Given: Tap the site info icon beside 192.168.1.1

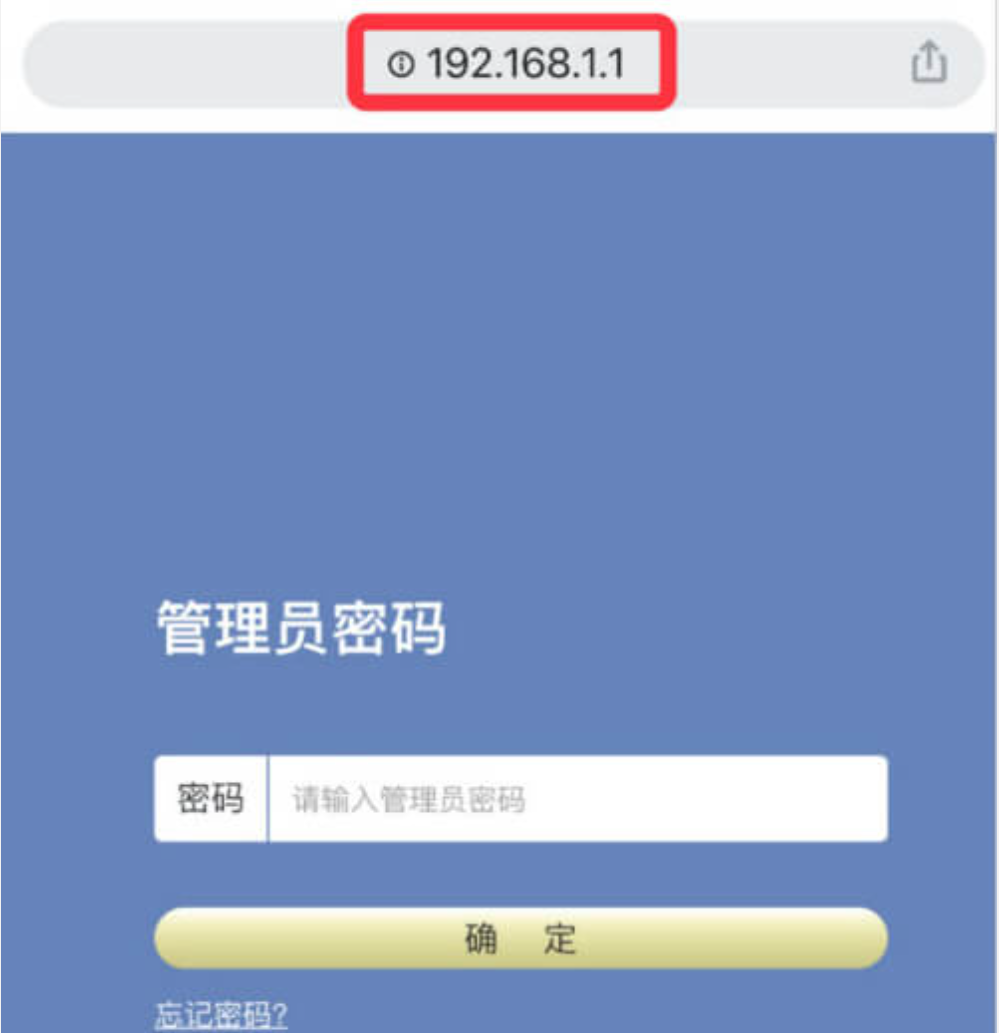Looking at the screenshot, I should [401, 64].
